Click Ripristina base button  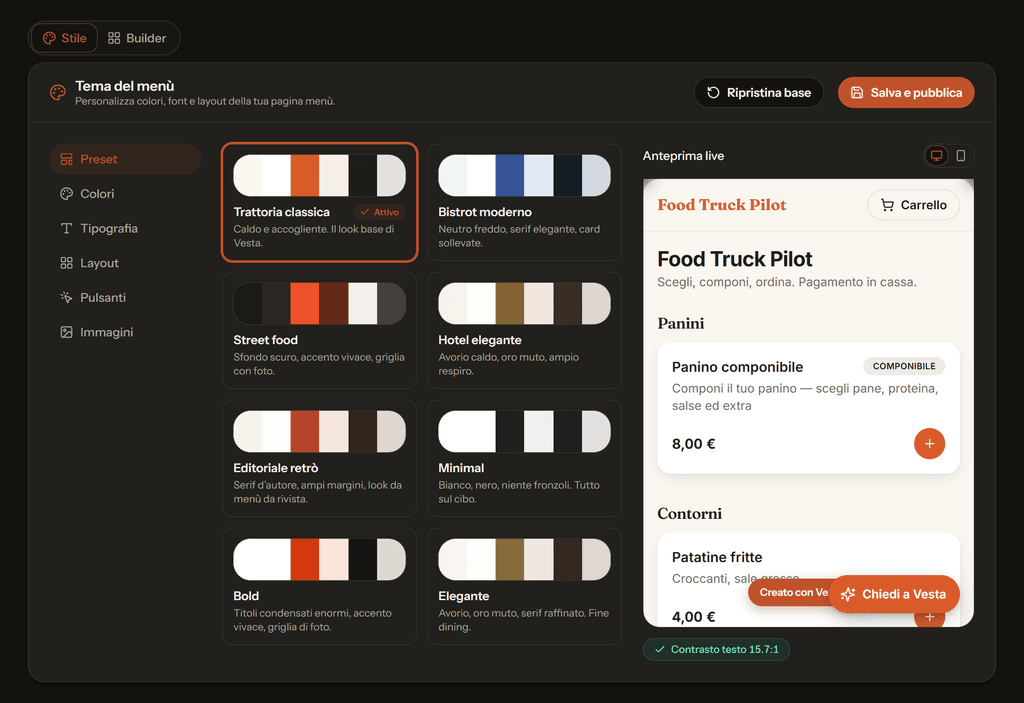[758, 93]
